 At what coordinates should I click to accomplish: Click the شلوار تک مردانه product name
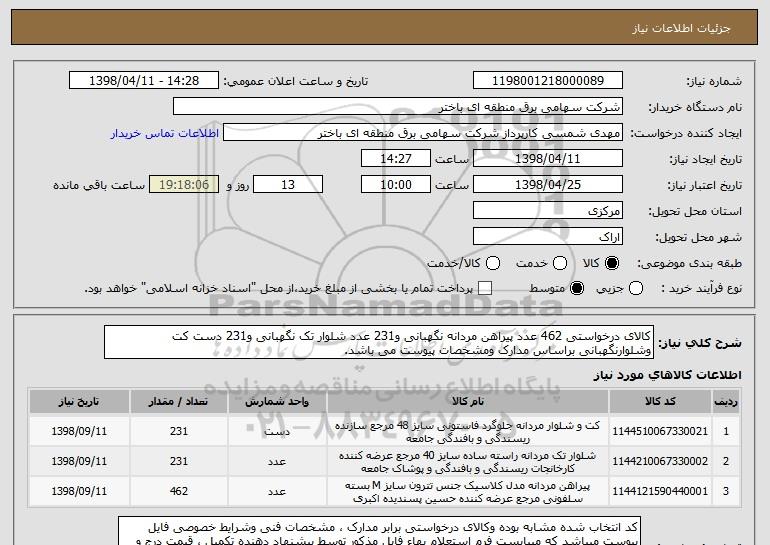[x=468, y=462]
